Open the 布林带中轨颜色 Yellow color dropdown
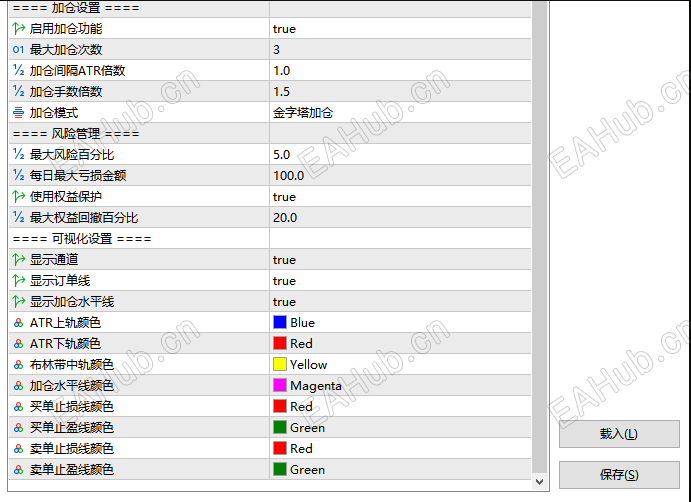The image size is (691, 502). pos(400,364)
